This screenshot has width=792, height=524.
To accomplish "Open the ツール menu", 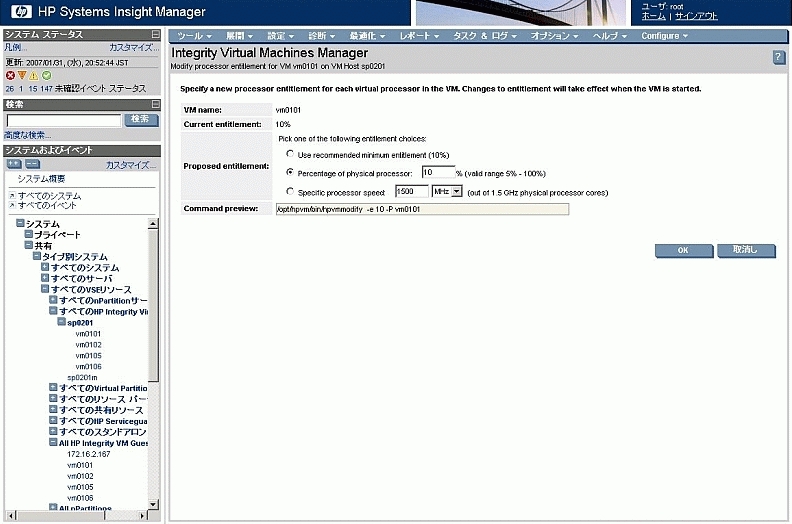I will click(x=194, y=36).
